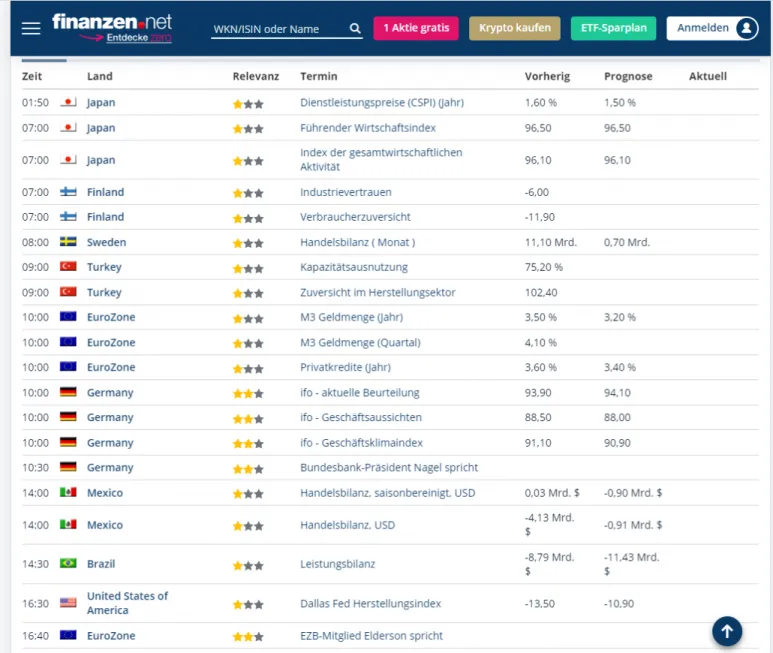The width and height of the screenshot is (773, 653).
Task: Open M3 Geldmenge (Quartal) event link
Action: pos(360,343)
